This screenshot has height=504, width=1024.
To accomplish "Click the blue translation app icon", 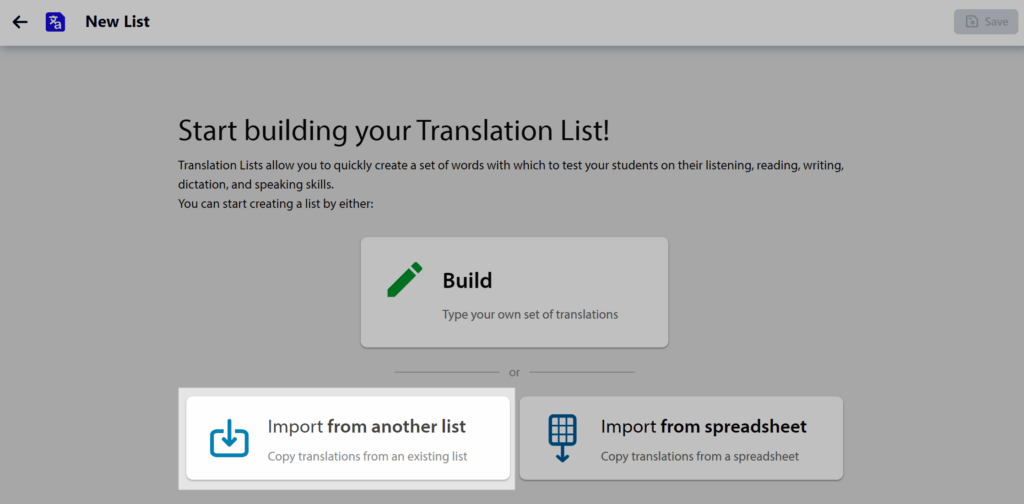I will pos(56,22).
